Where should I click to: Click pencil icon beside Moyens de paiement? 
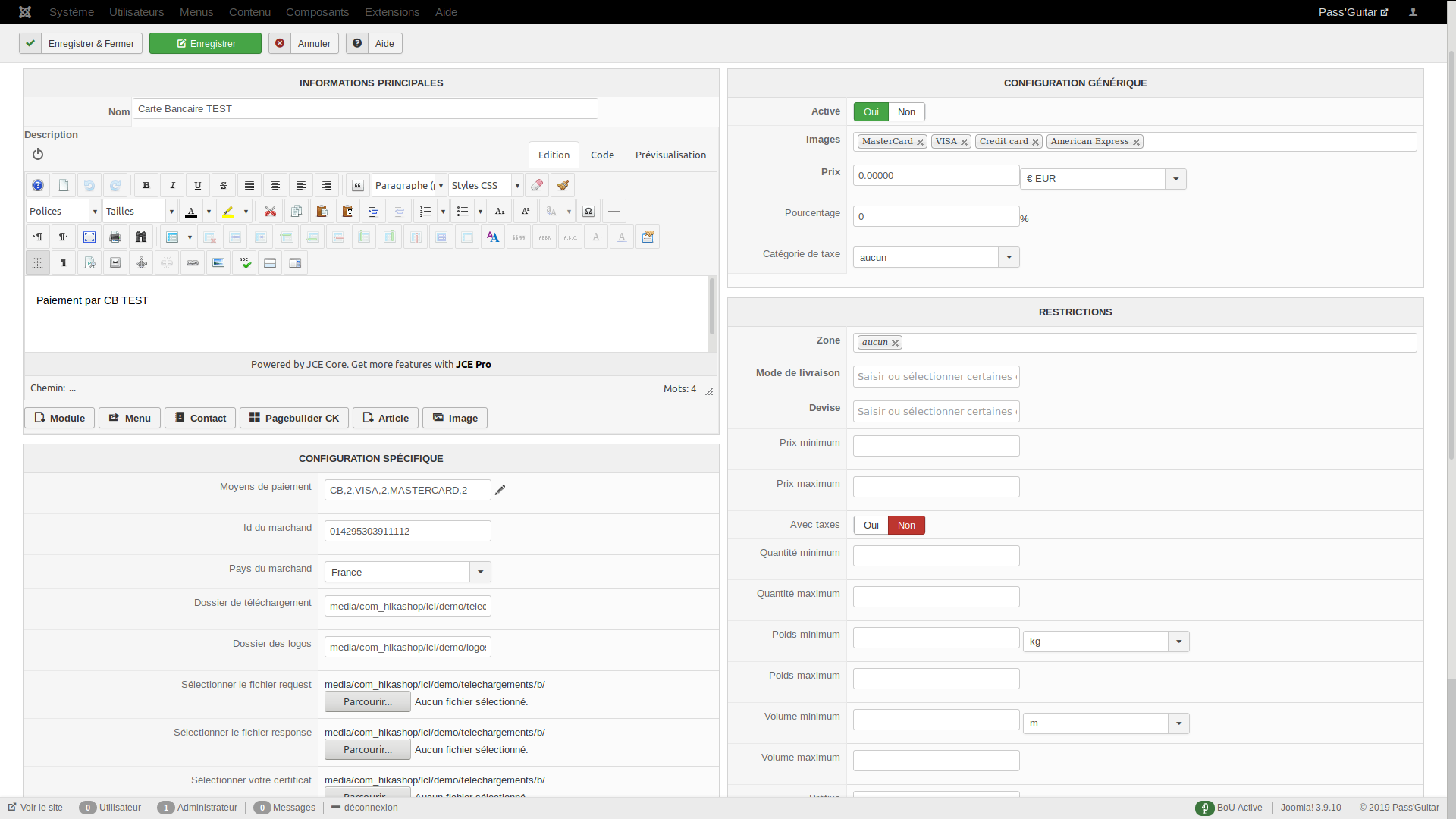(500, 491)
